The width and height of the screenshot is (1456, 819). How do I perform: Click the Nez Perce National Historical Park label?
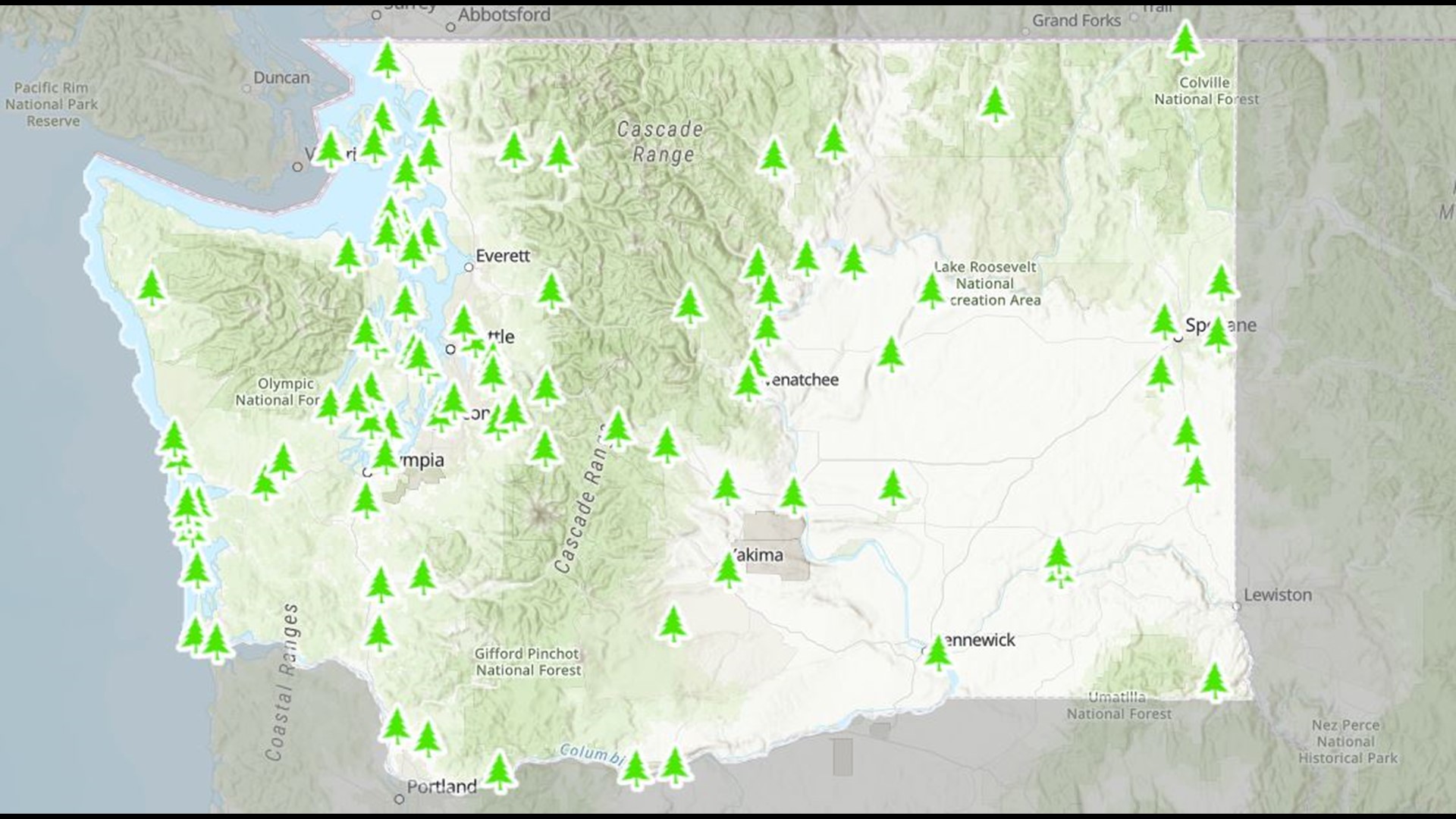1347,742
